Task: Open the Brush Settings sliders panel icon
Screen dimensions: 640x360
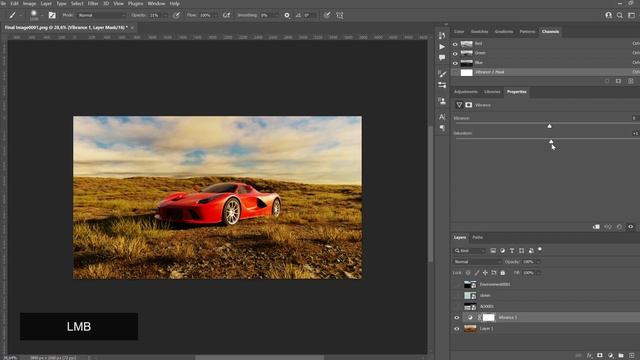Action: pyautogui.click(x=442, y=85)
